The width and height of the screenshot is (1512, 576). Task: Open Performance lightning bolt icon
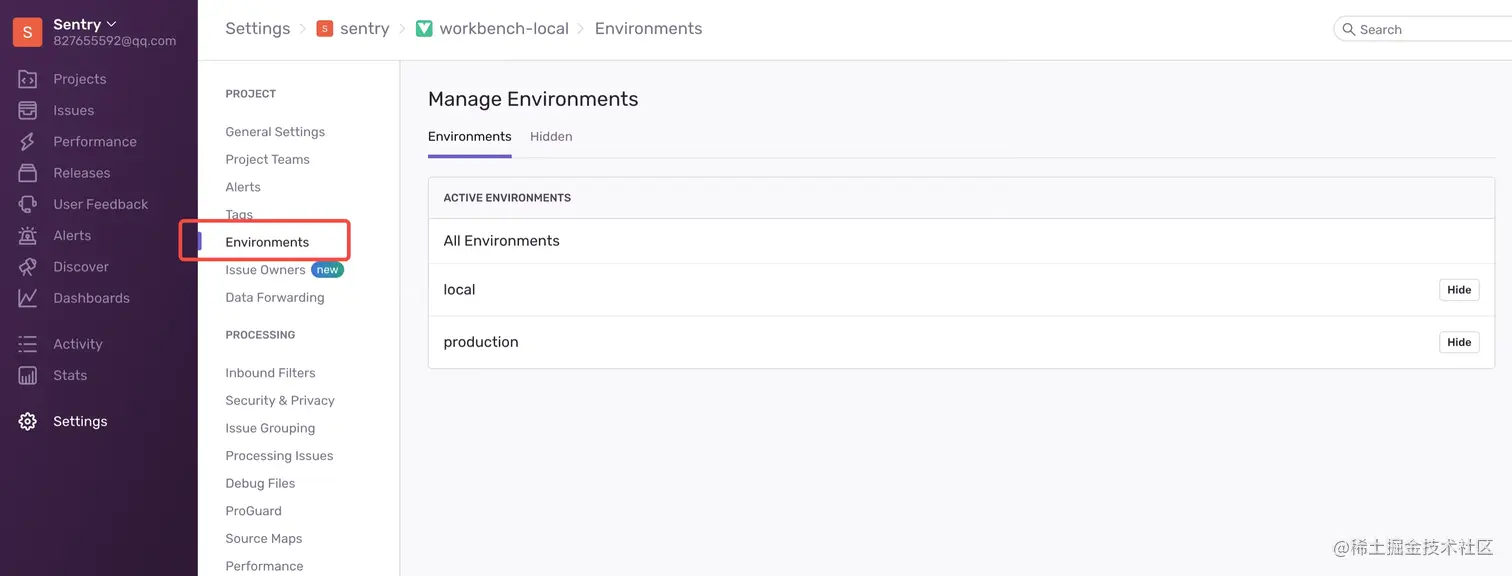[28, 142]
